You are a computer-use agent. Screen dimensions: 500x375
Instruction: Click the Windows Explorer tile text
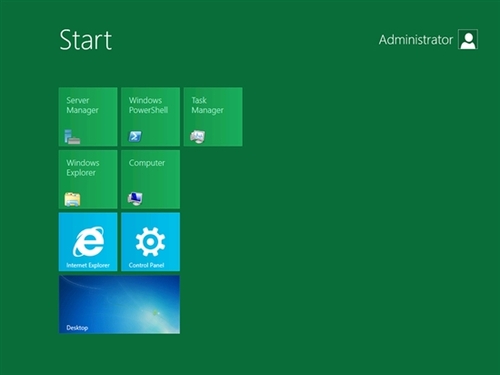(83, 168)
